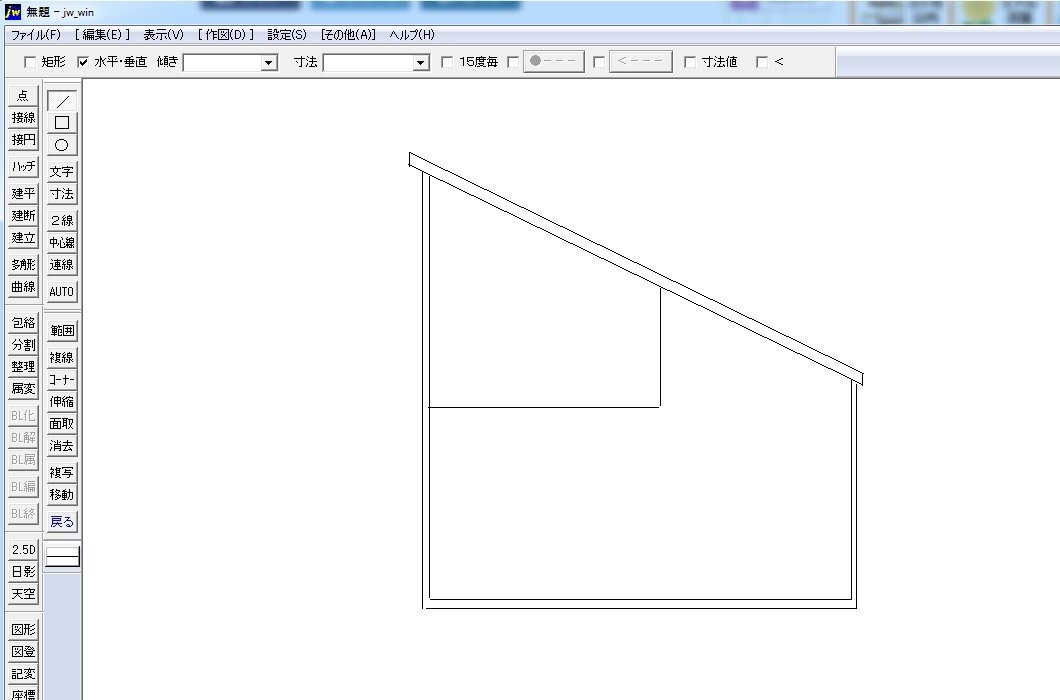The width and height of the screenshot is (1060, 700).
Task: Open the 天空 sky factor tool
Action: 23,594
